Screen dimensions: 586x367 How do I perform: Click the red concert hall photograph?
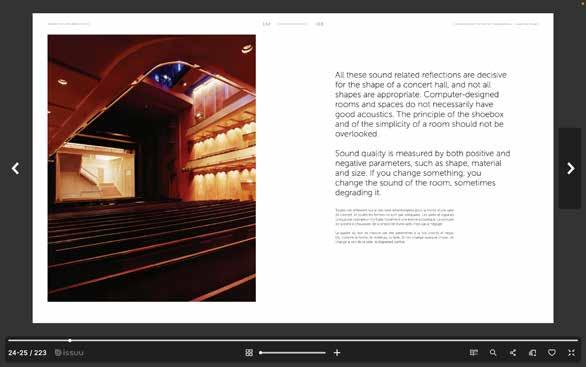(x=152, y=168)
